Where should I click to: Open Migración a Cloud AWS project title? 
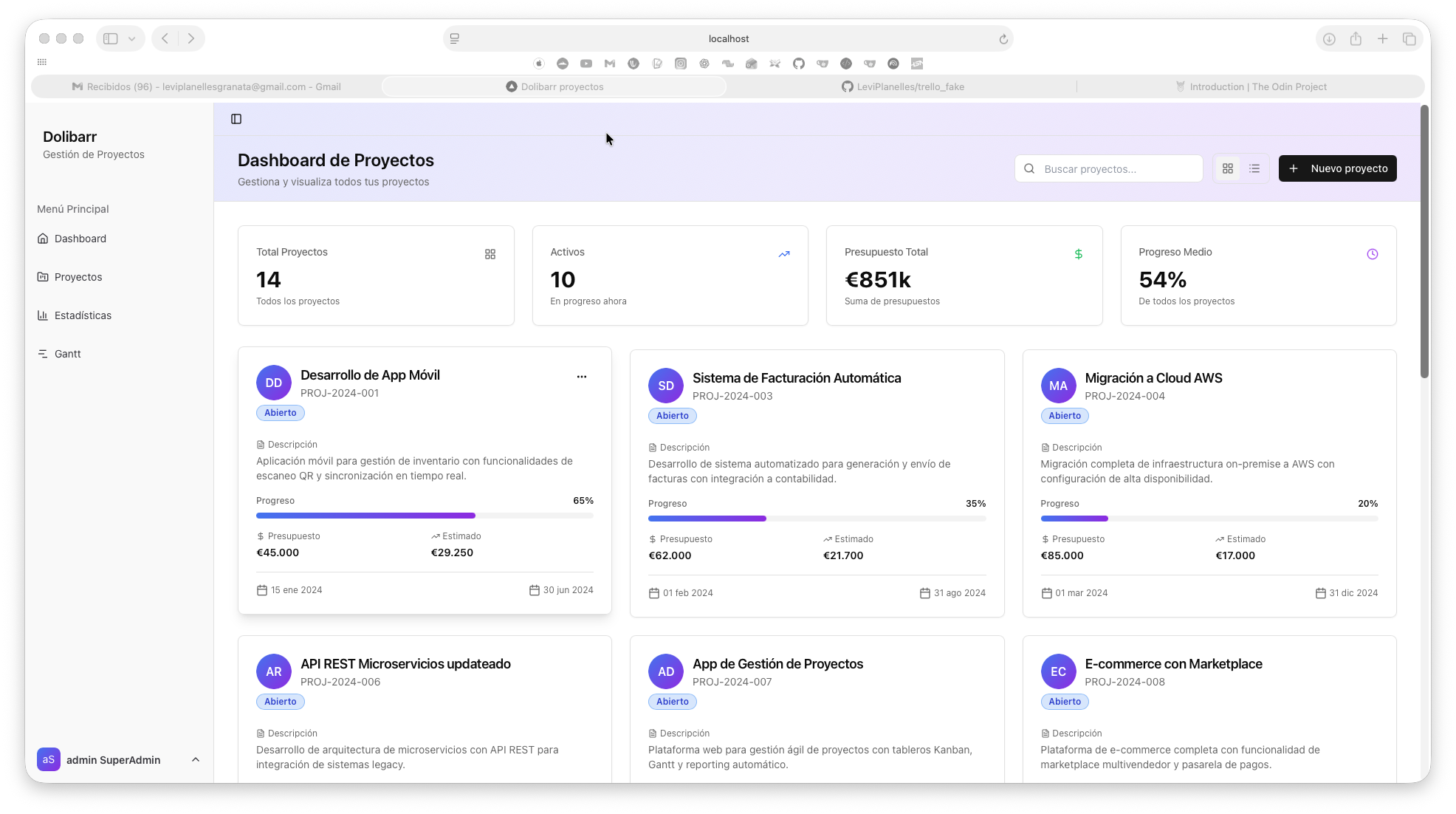click(x=1153, y=377)
